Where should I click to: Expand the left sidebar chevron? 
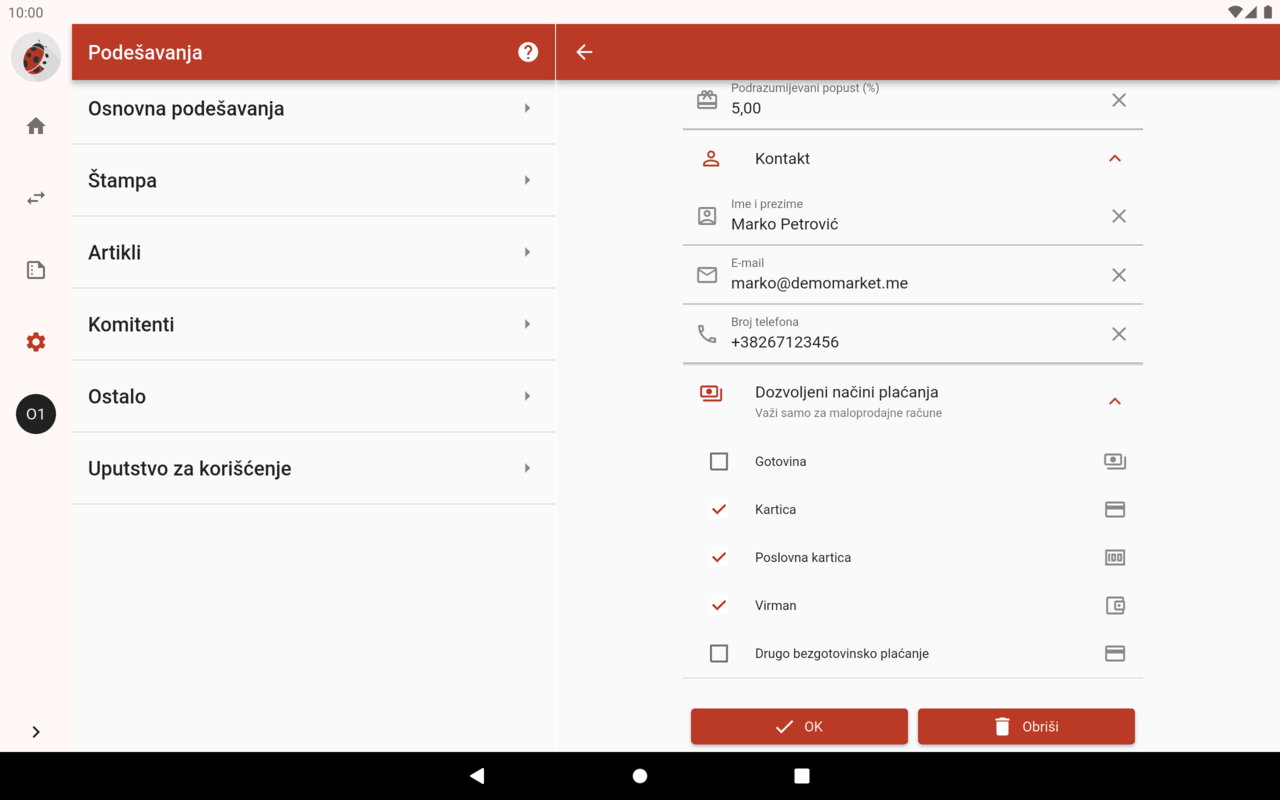pos(36,732)
